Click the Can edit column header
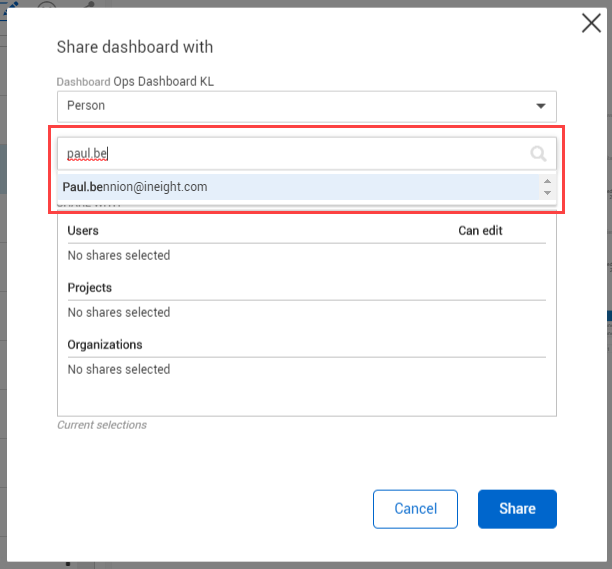The image size is (612, 569). [x=480, y=230]
